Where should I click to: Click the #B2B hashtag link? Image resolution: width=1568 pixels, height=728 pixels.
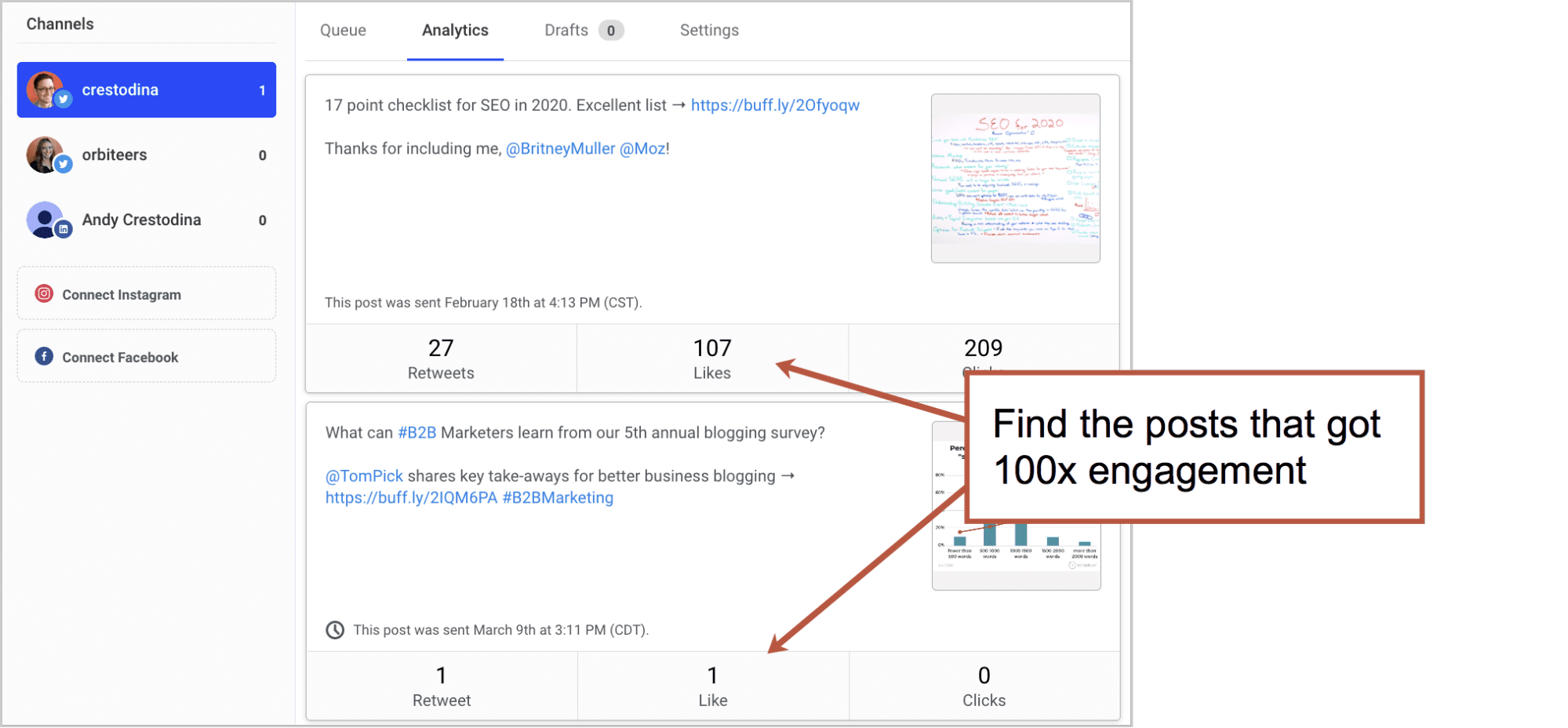pos(417,432)
